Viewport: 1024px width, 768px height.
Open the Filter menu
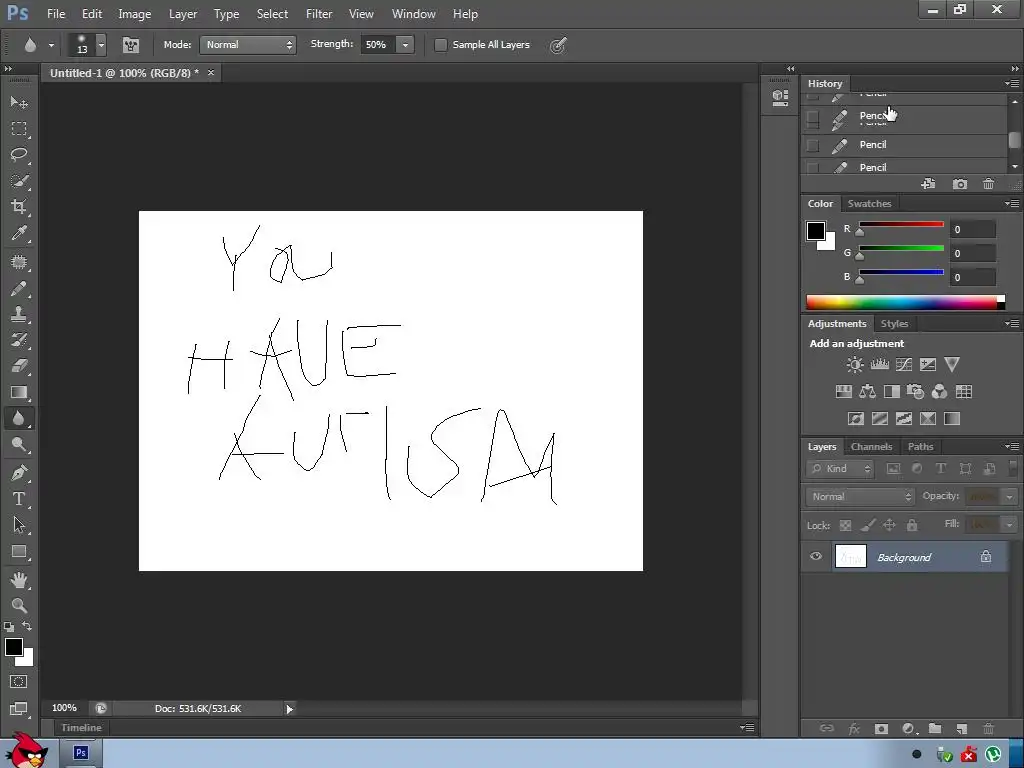tap(319, 14)
